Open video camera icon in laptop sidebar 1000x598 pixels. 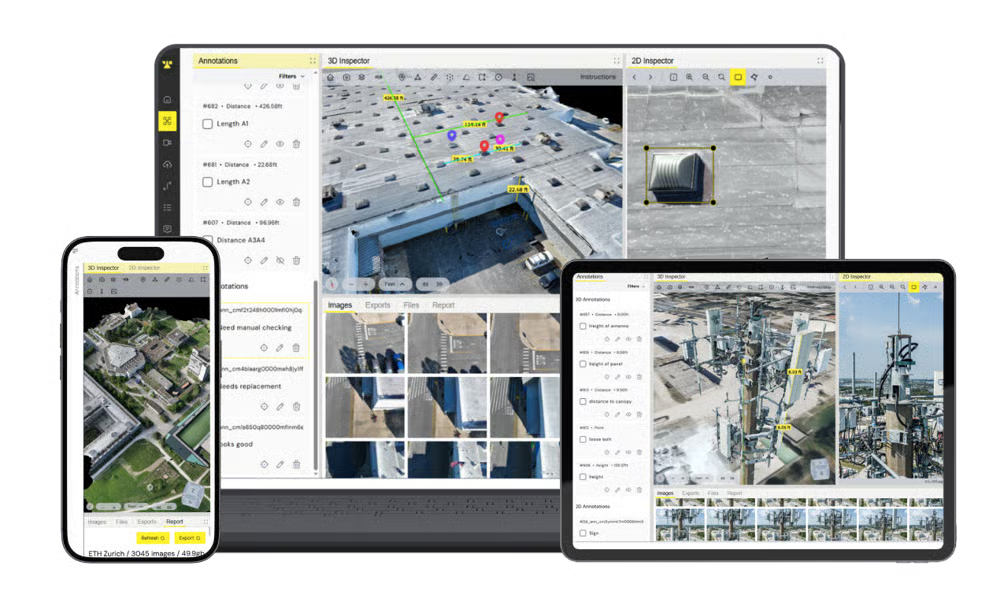point(167,143)
